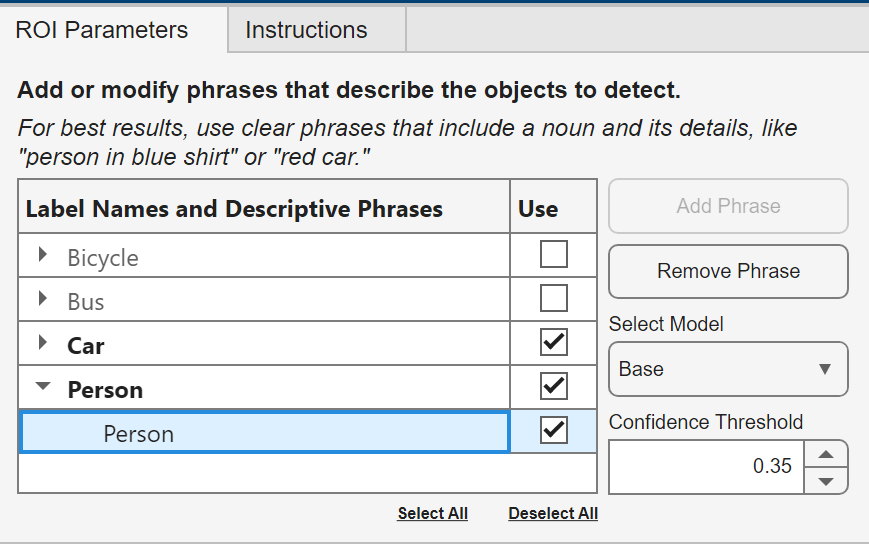Viewport: 869px width, 544px height.
Task: Expand the Bus label row
Action: (42, 300)
